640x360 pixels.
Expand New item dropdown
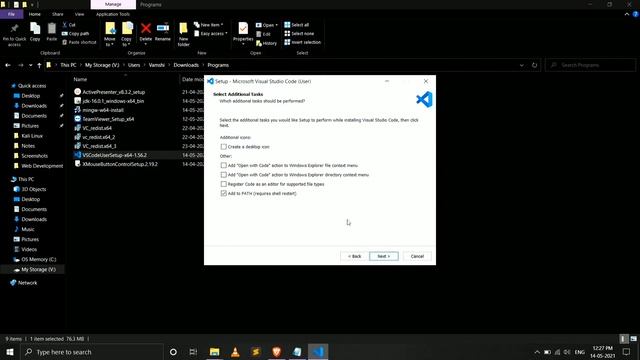click(x=209, y=25)
